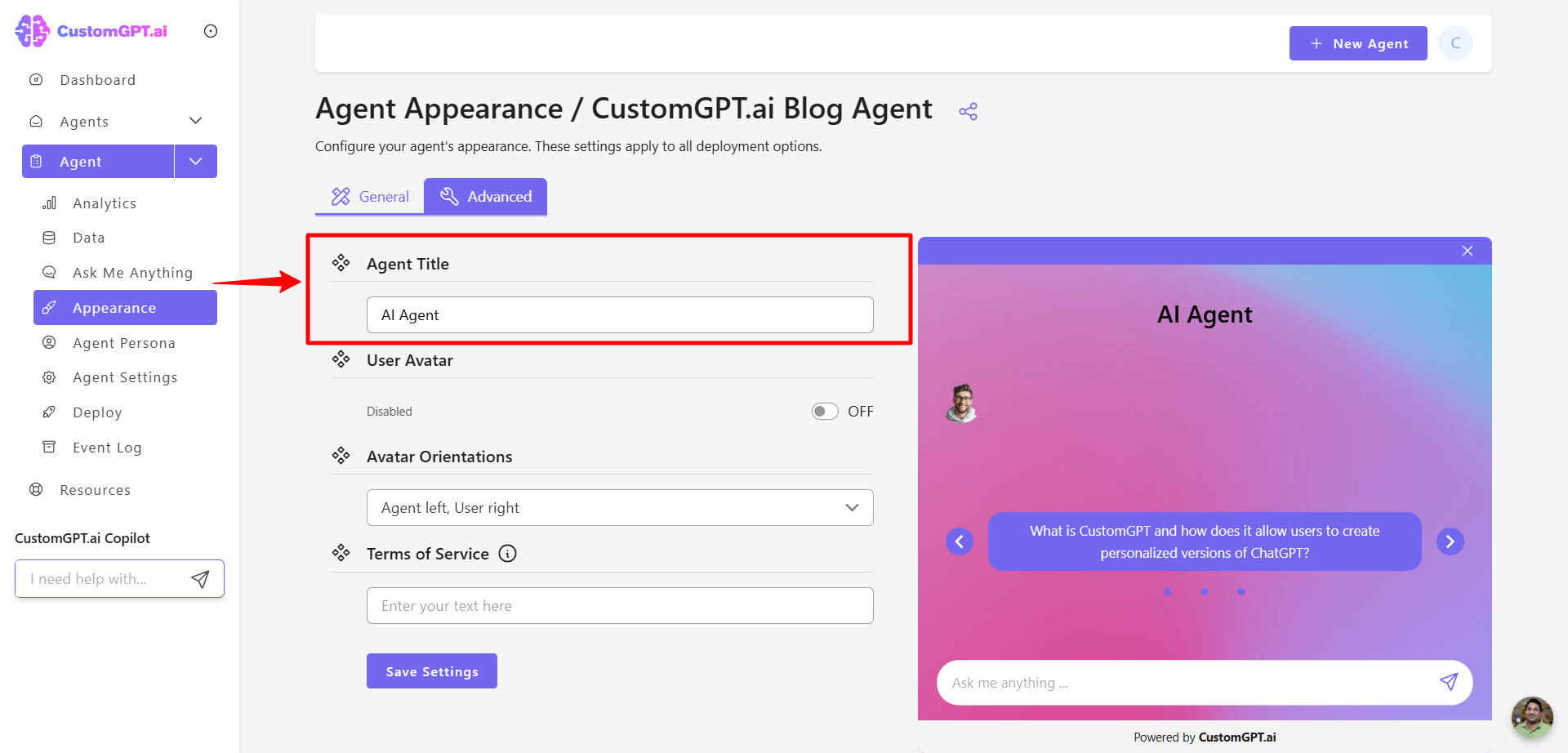Open the user profile avatar C
The height and width of the screenshot is (753, 1568).
pos(1455,43)
